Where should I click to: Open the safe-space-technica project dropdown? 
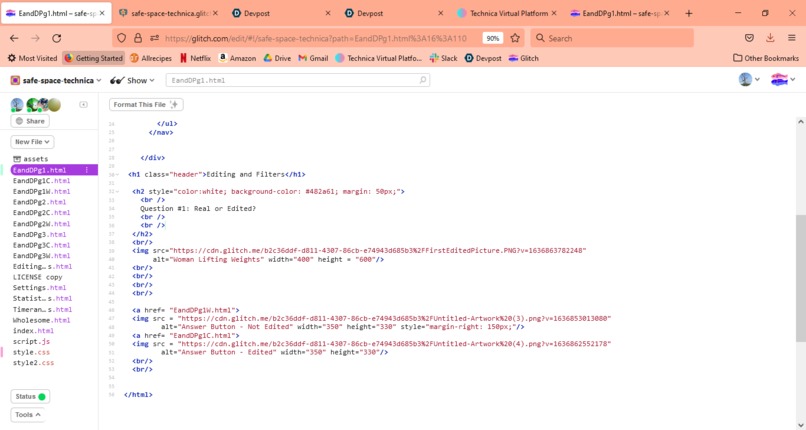click(x=56, y=80)
